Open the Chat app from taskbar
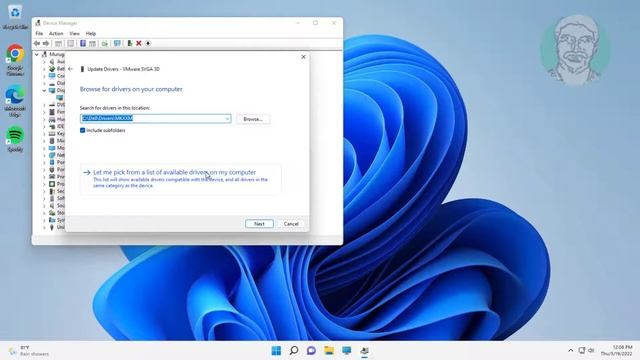 click(311, 351)
